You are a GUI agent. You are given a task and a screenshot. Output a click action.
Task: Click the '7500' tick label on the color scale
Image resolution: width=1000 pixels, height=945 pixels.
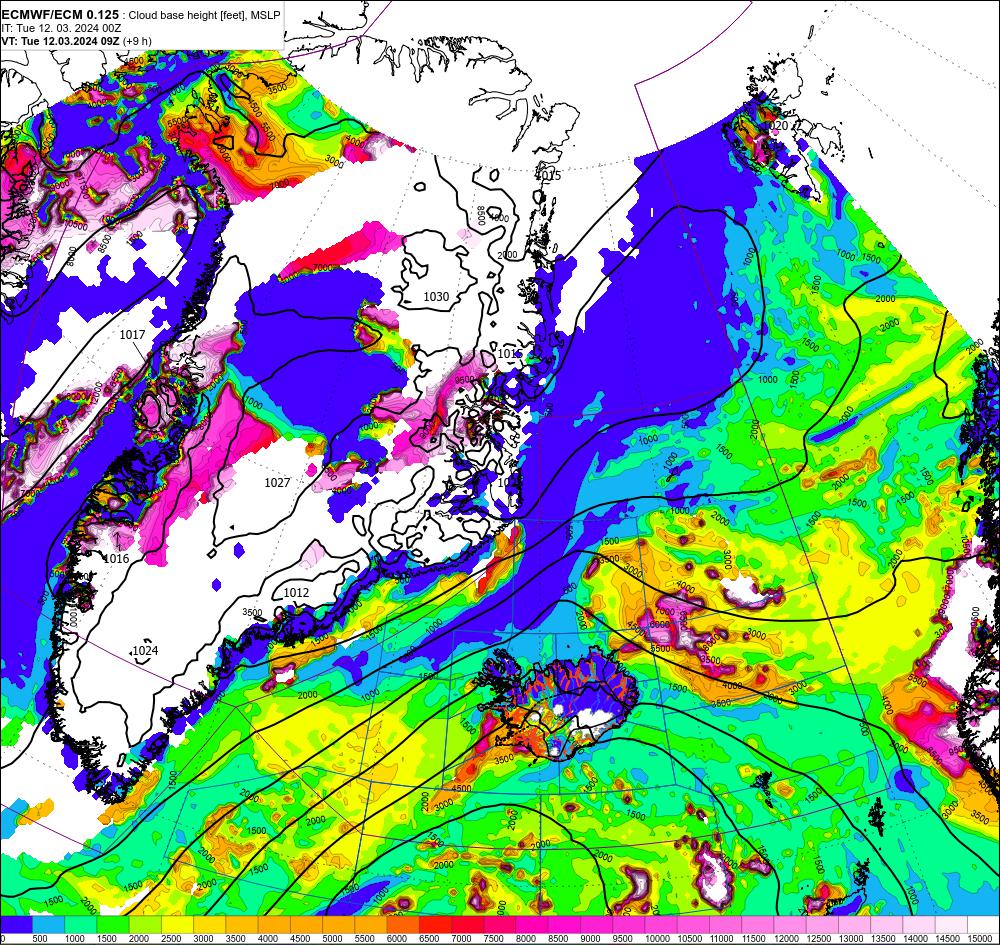point(494,939)
